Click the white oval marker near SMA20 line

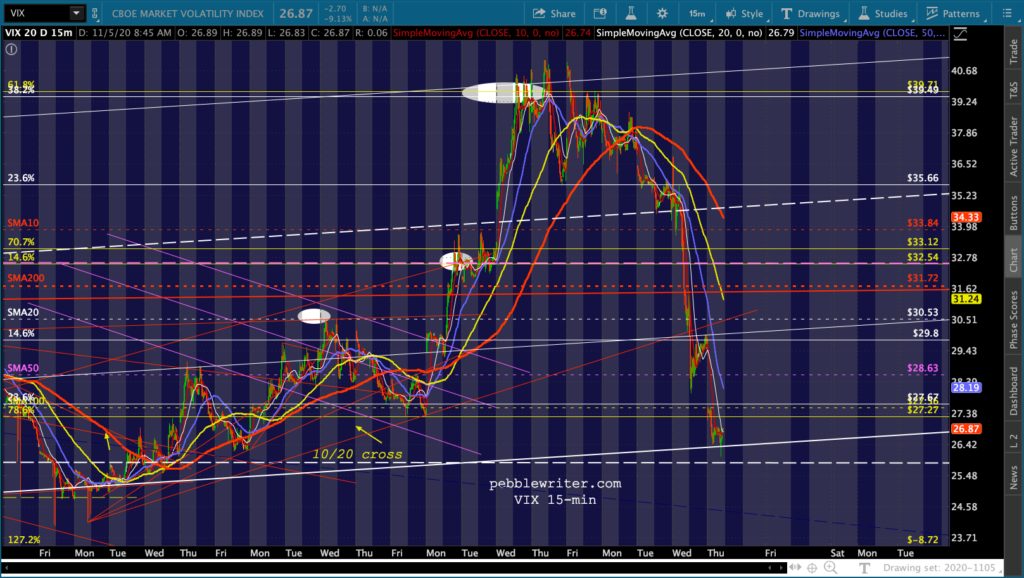coord(314,316)
